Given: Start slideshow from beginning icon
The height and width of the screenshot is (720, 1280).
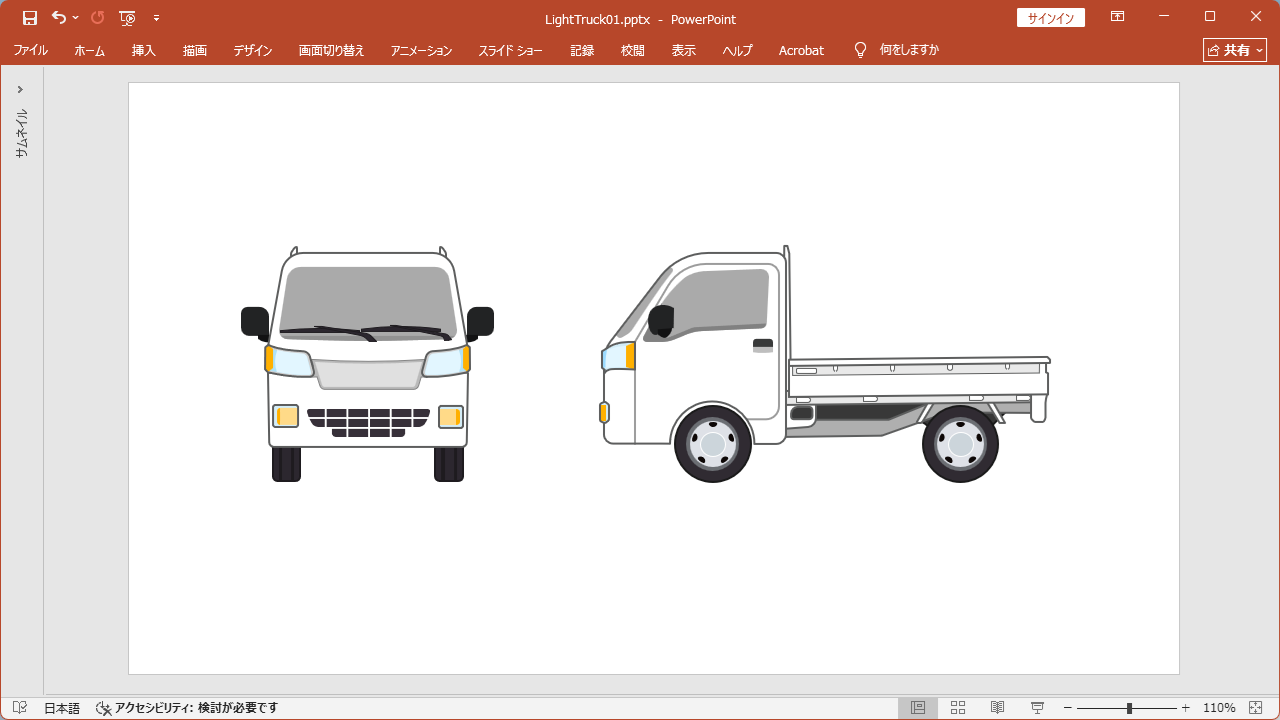Looking at the screenshot, I should [127, 18].
